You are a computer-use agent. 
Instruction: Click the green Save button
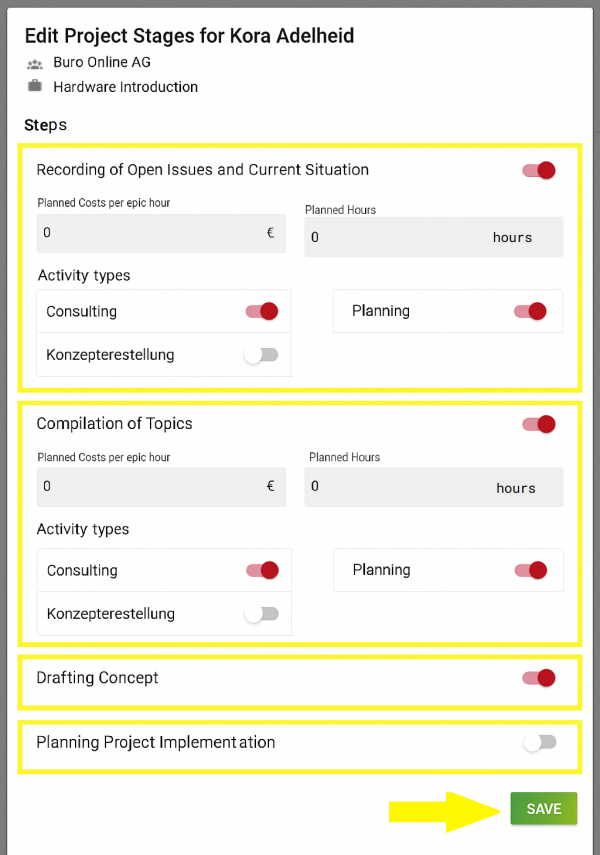click(543, 808)
